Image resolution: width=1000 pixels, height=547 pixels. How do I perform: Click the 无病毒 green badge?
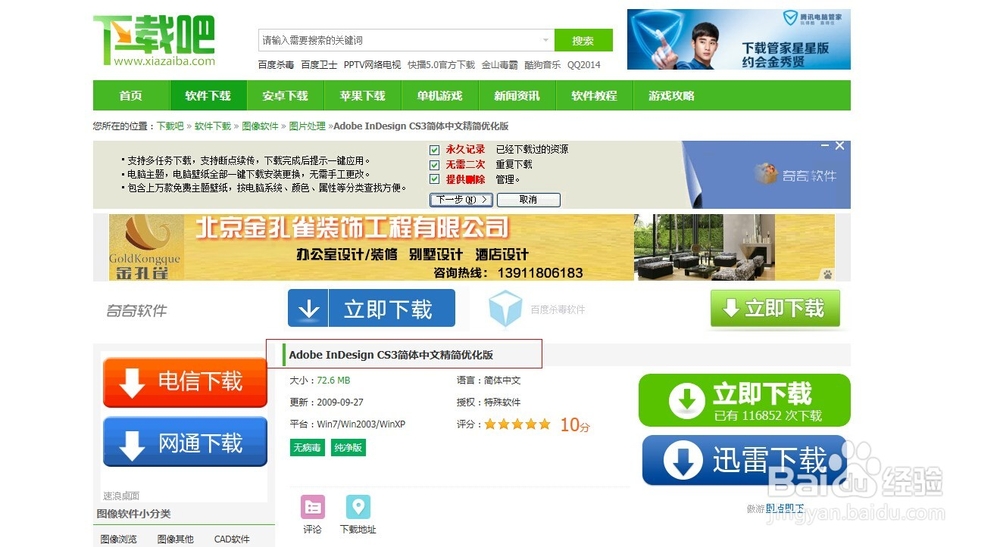(307, 448)
